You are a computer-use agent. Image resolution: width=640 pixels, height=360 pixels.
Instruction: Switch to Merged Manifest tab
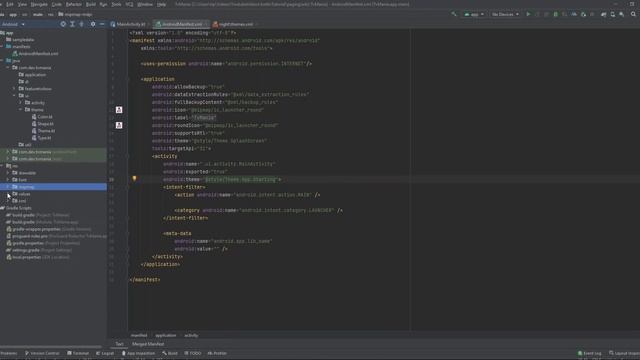coord(148,344)
